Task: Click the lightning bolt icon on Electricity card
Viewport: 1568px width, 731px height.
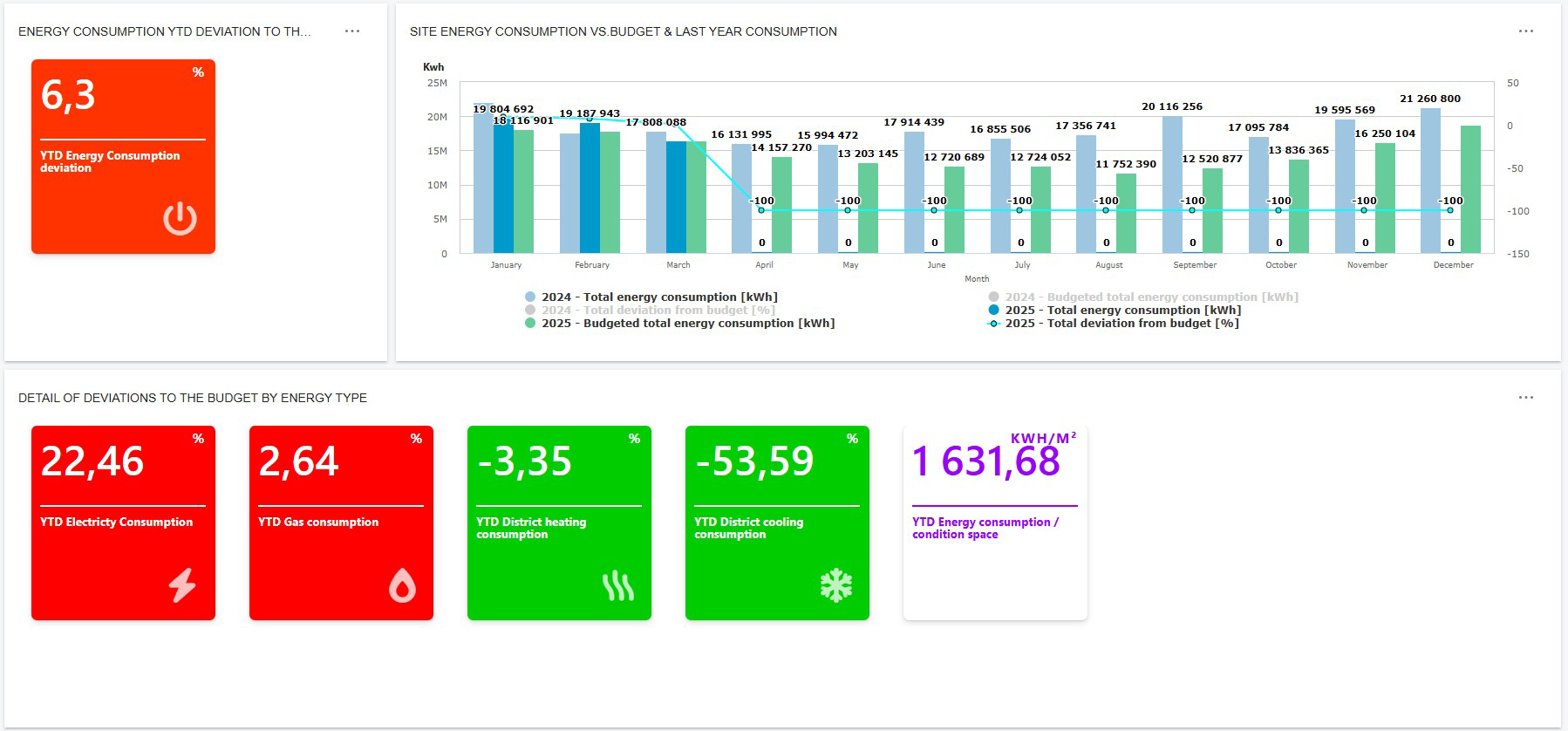Action: (x=182, y=585)
